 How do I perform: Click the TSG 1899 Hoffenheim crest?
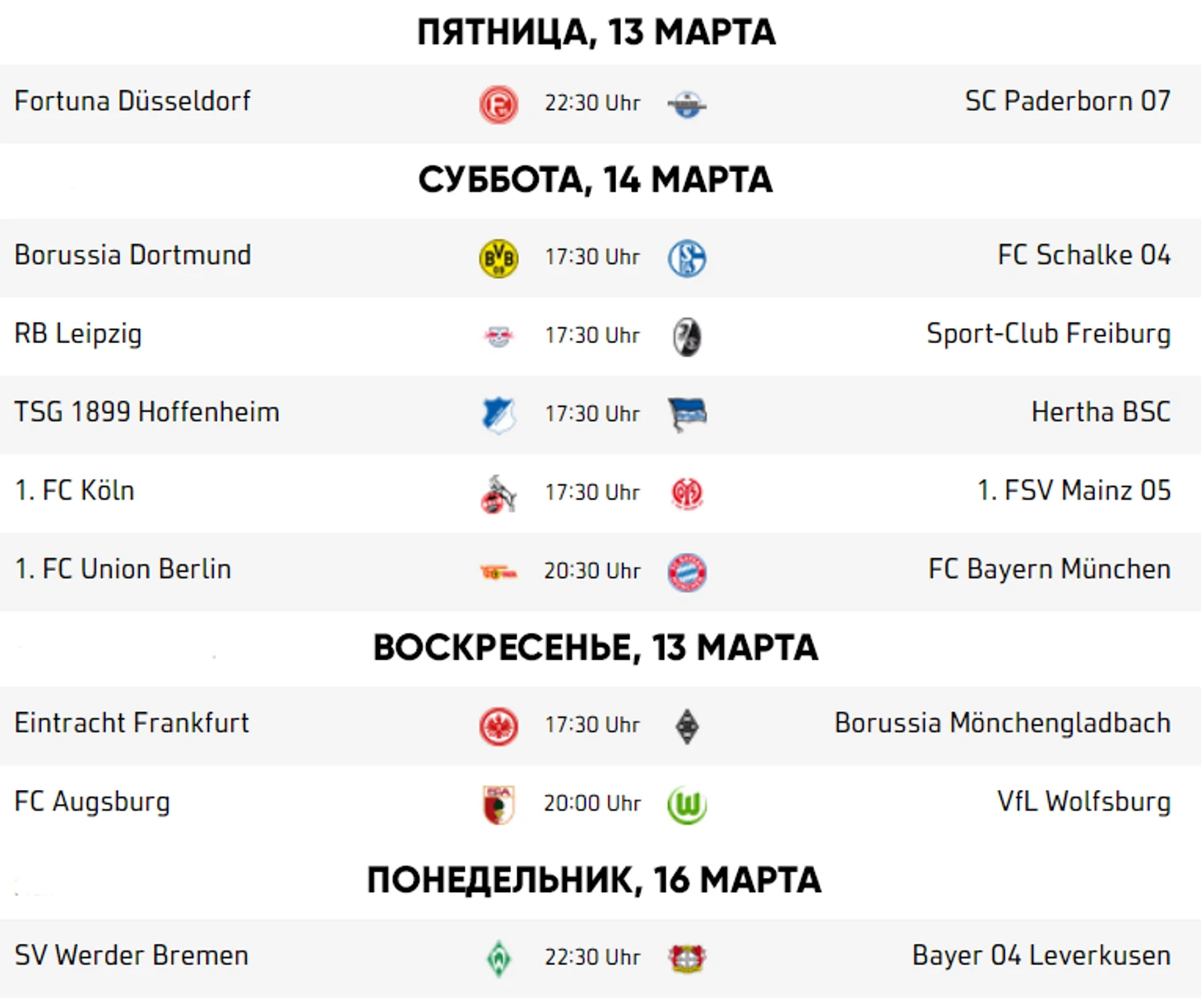[498, 415]
